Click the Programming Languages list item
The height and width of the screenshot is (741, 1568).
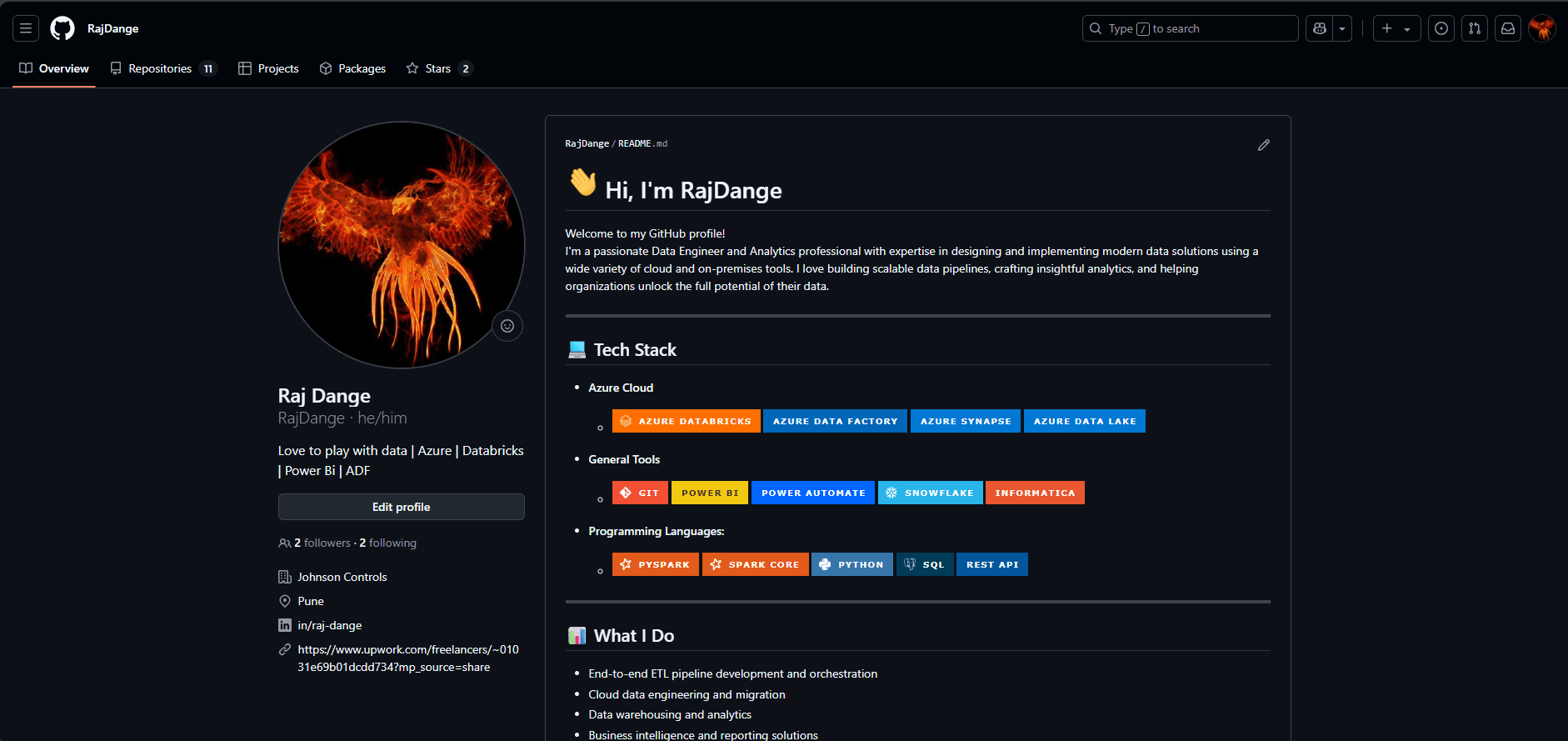(x=657, y=531)
